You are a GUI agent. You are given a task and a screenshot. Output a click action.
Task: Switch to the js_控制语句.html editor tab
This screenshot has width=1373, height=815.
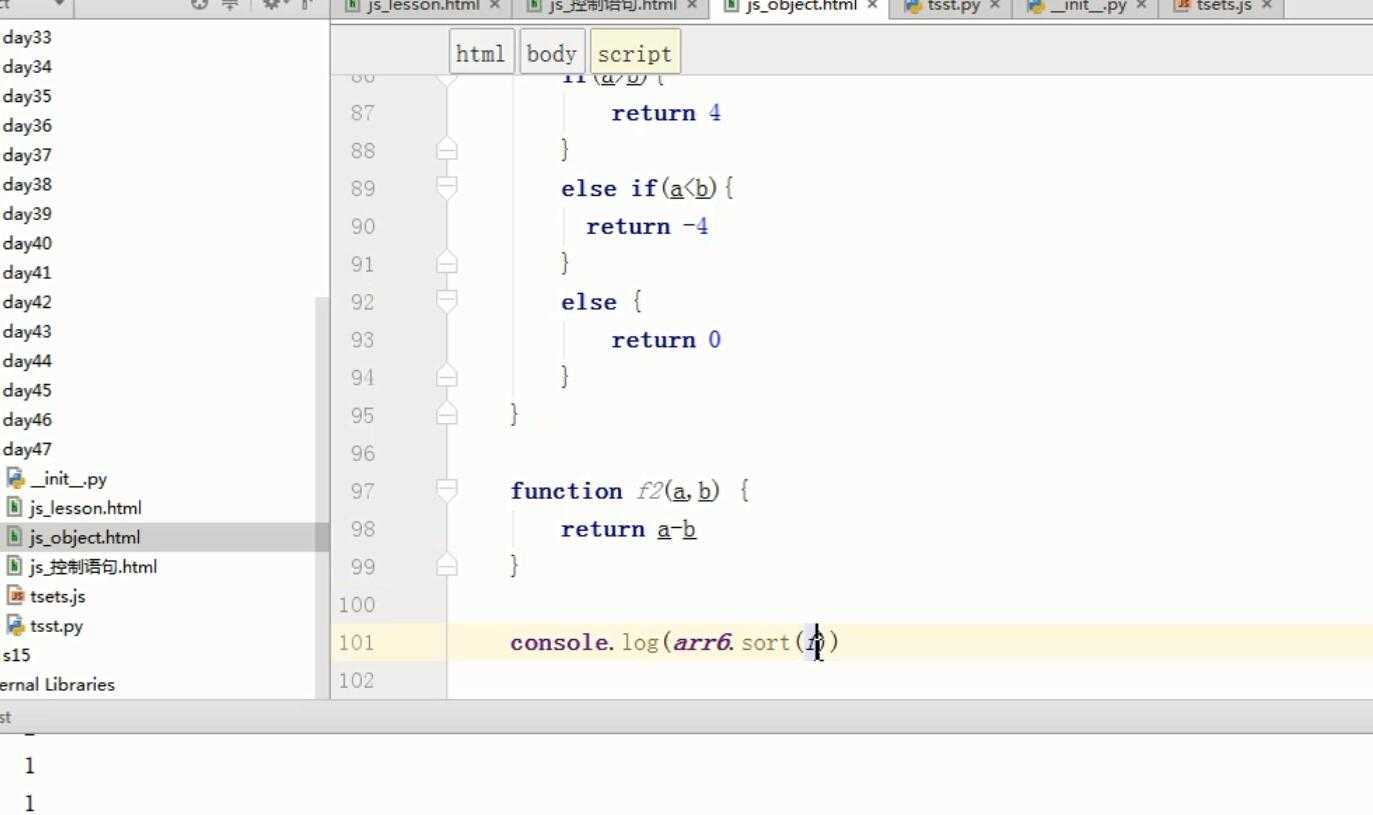(x=611, y=6)
